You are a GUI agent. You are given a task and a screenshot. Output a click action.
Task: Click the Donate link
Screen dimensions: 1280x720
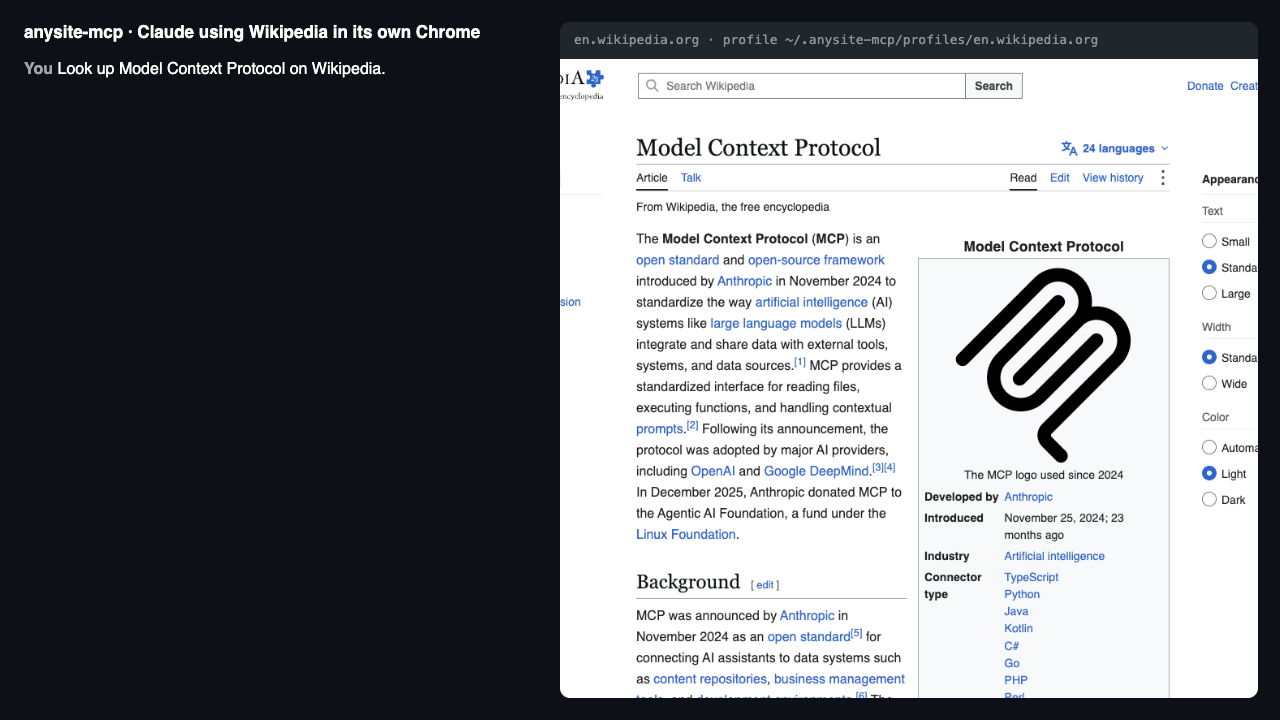click(x=1205, y=86)
